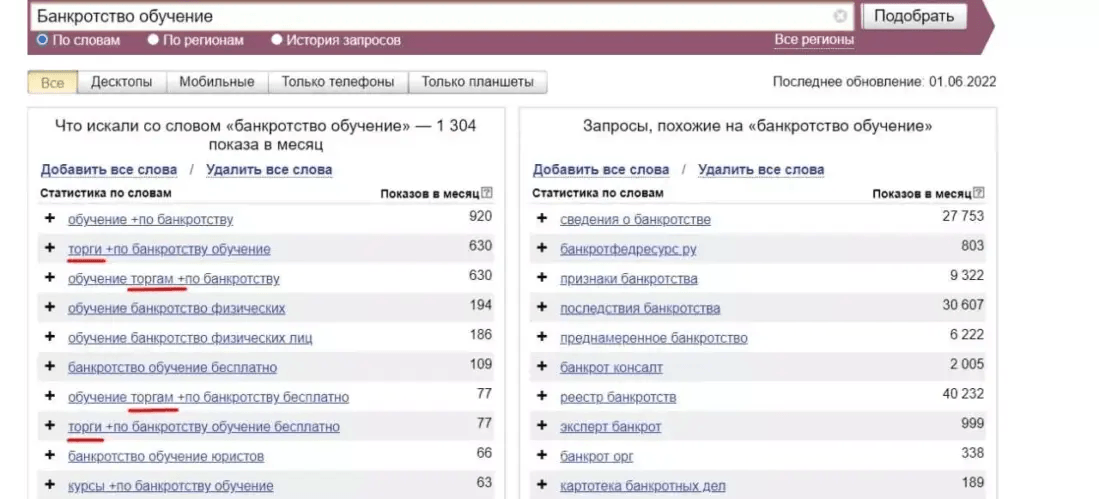Open the 'реестр банкротств' keyword link
1099x499 pixels.
618,397
